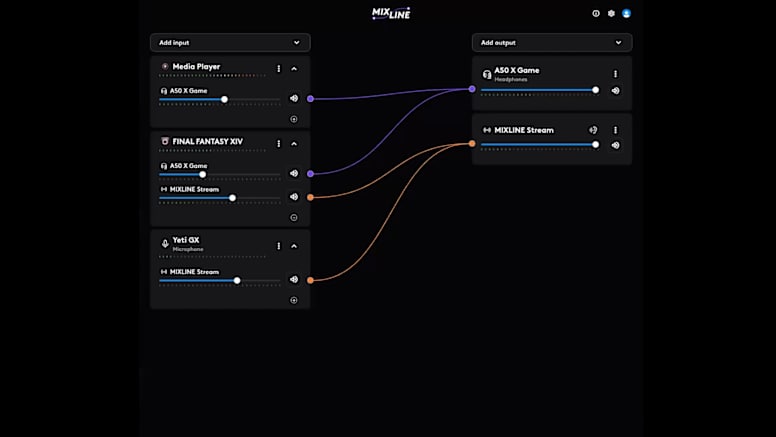The height and width of the screenshot is (437, 776).
Task: Click the 'Microphone' subtitle under Yeti GX
Action: pos(188,249)
